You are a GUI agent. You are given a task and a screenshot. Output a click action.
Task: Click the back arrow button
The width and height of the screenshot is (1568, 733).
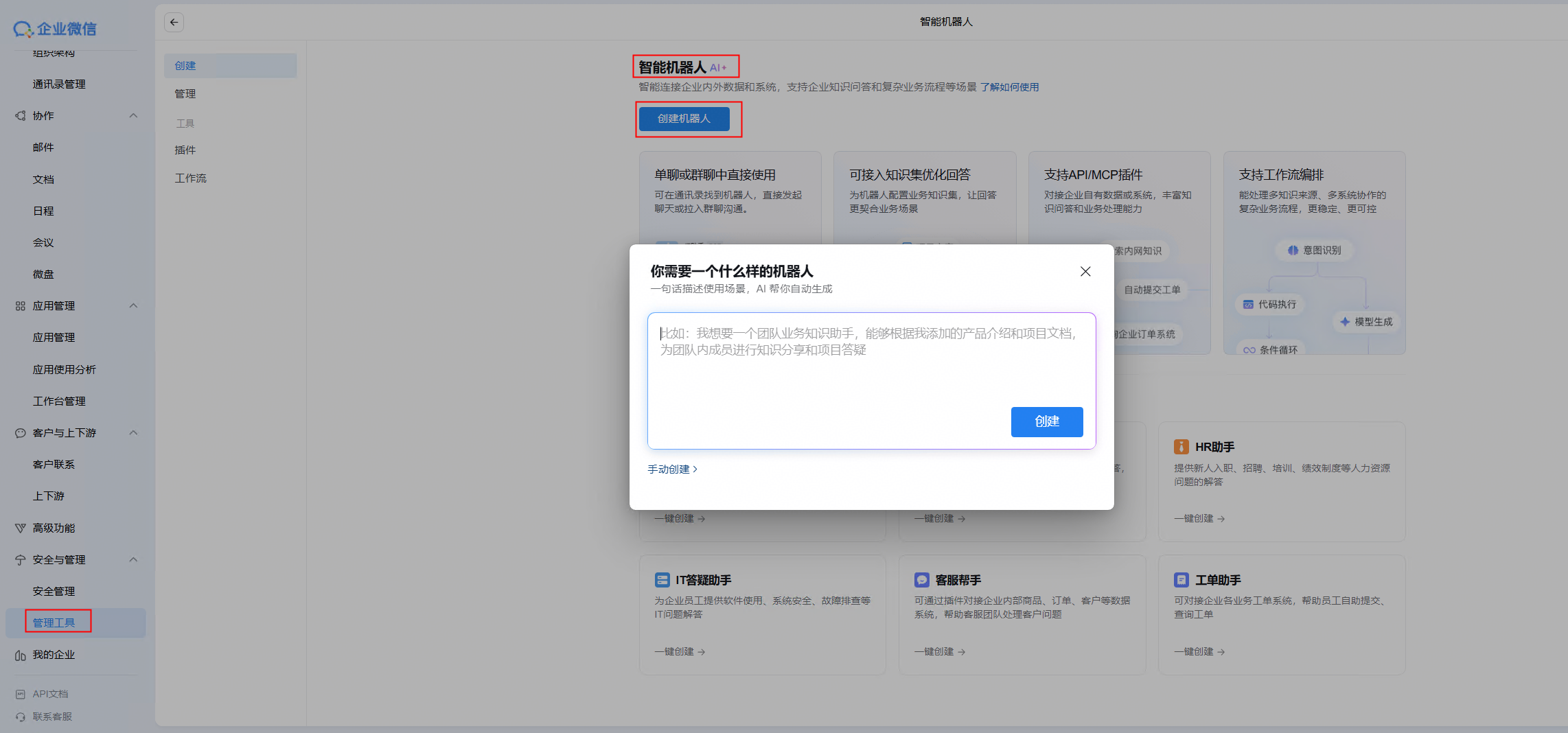click(x=174, y=22)
